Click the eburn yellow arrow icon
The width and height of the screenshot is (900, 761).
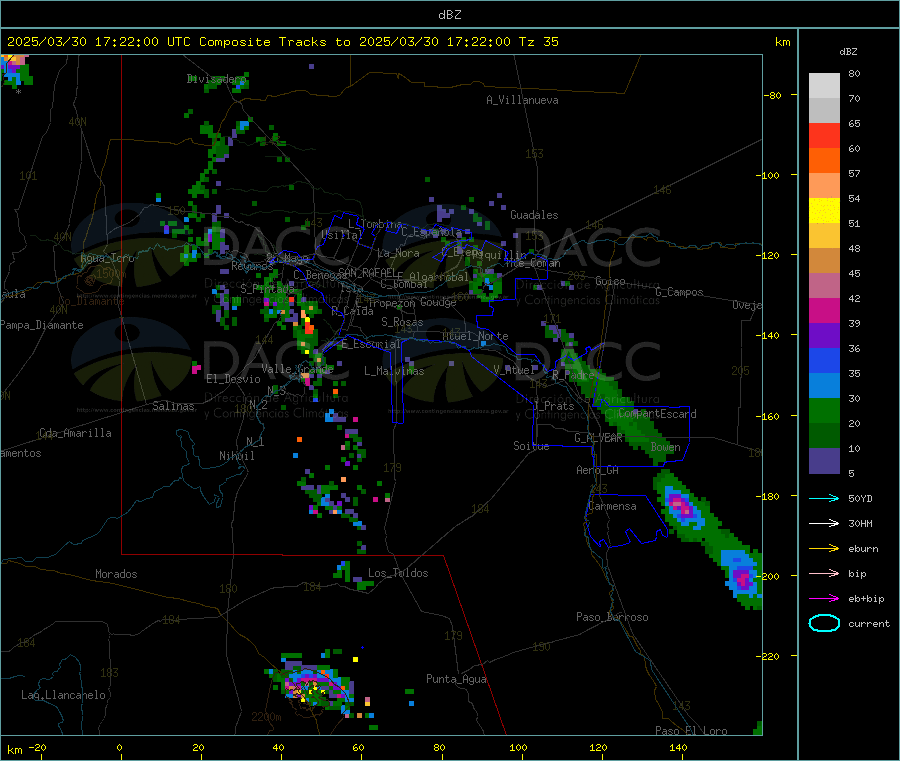pos(824,549)
